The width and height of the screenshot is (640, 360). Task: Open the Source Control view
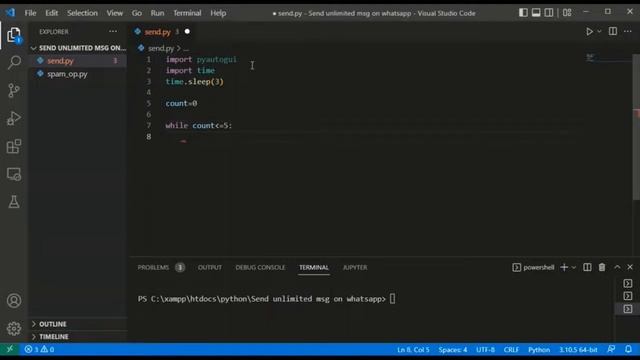tap(14, 90)
